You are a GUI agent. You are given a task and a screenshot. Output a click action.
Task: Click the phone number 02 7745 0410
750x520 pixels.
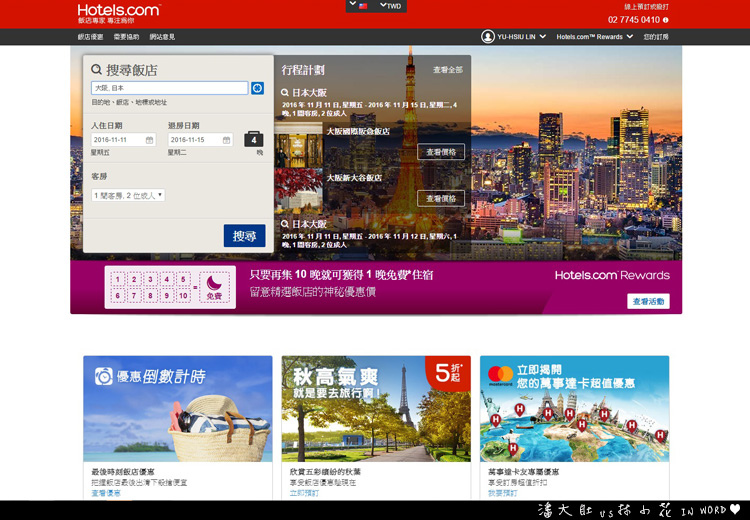pyautogui.click(x=634, y=20)
